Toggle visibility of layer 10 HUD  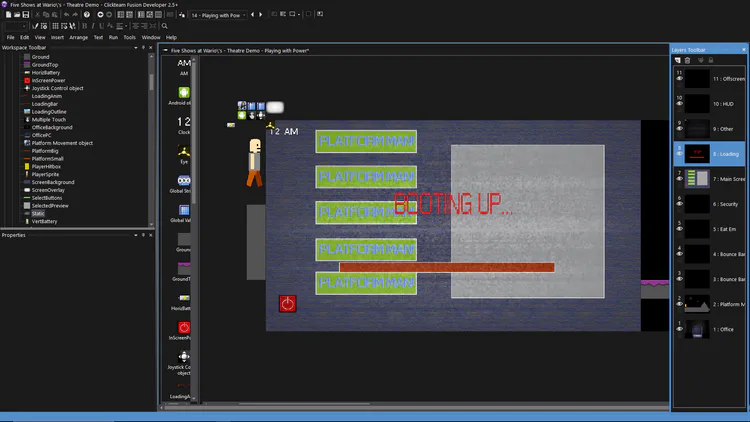(679, 103)
